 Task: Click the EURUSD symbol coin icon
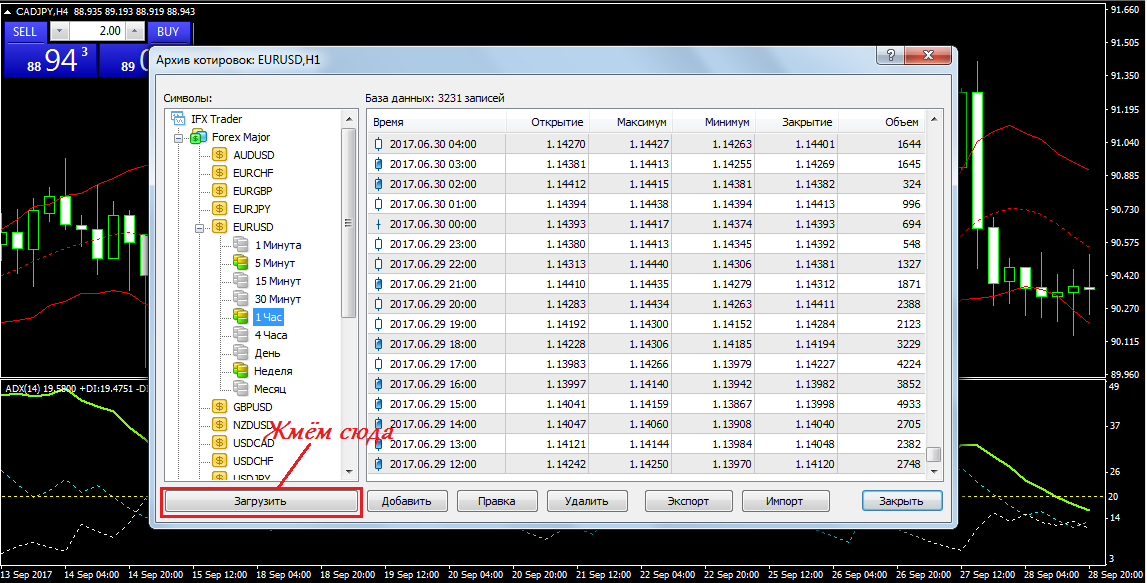(x=219, y=227)
